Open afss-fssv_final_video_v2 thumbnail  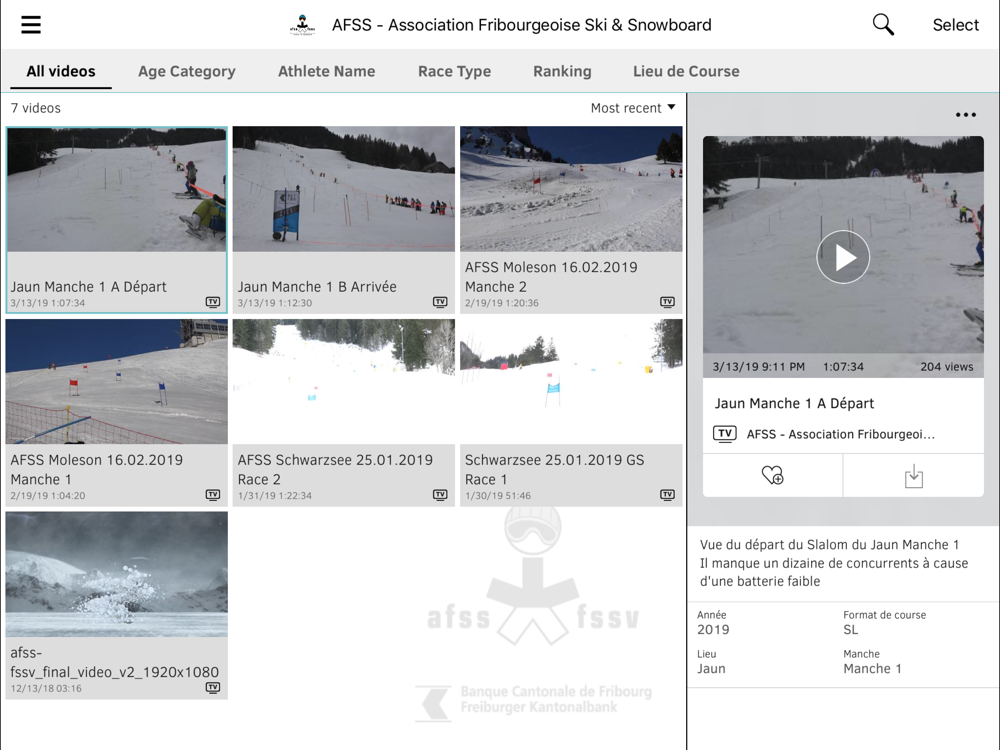pyautogui.click(x=116, y=574)
